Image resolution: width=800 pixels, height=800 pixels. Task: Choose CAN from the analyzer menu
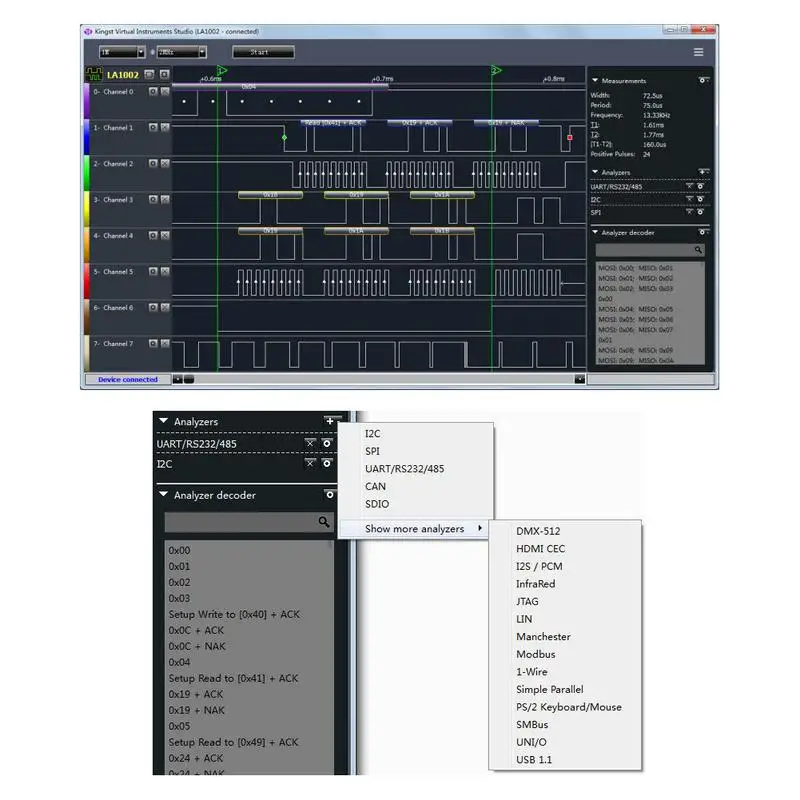[x=376, y=486]
